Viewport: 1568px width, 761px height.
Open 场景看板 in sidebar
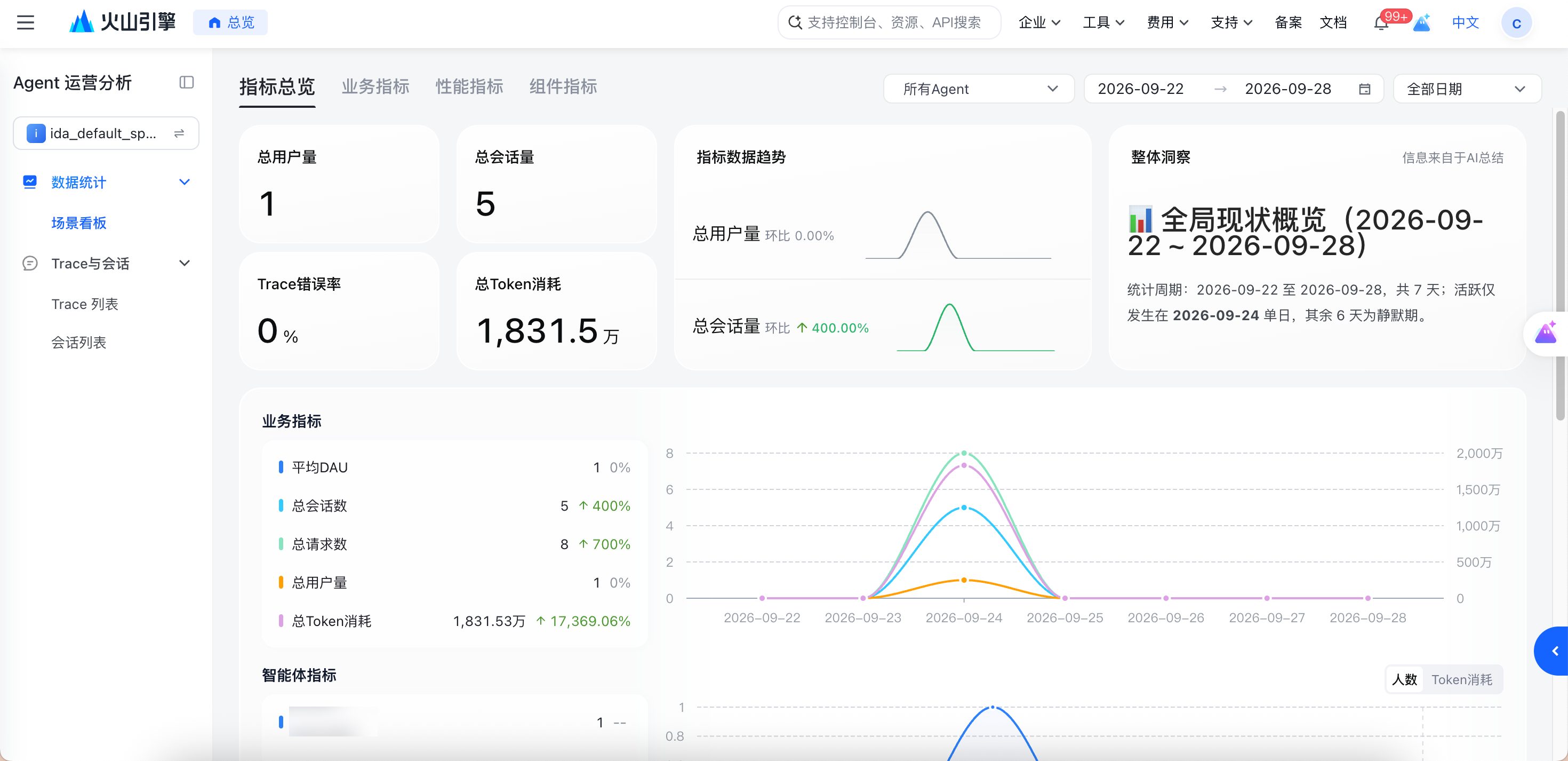(x=78, y=223)
